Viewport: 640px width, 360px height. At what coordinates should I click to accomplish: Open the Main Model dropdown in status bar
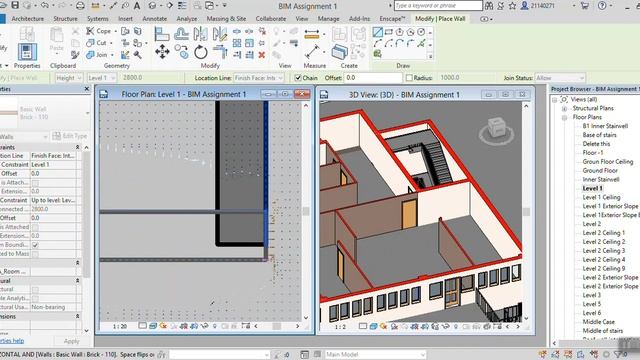click(x=375, y=354)
